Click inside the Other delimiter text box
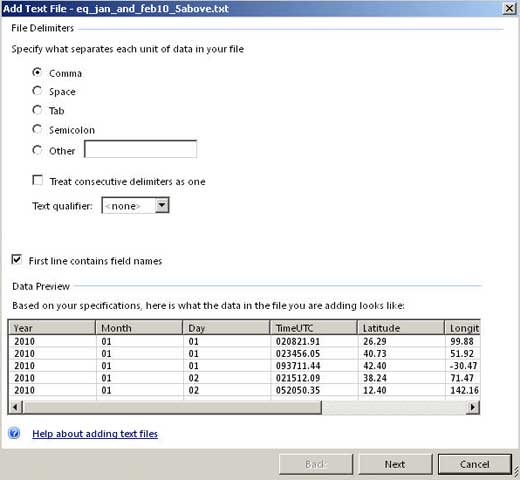This screenshot has width=520, height=480. click(x=140, y=149)
